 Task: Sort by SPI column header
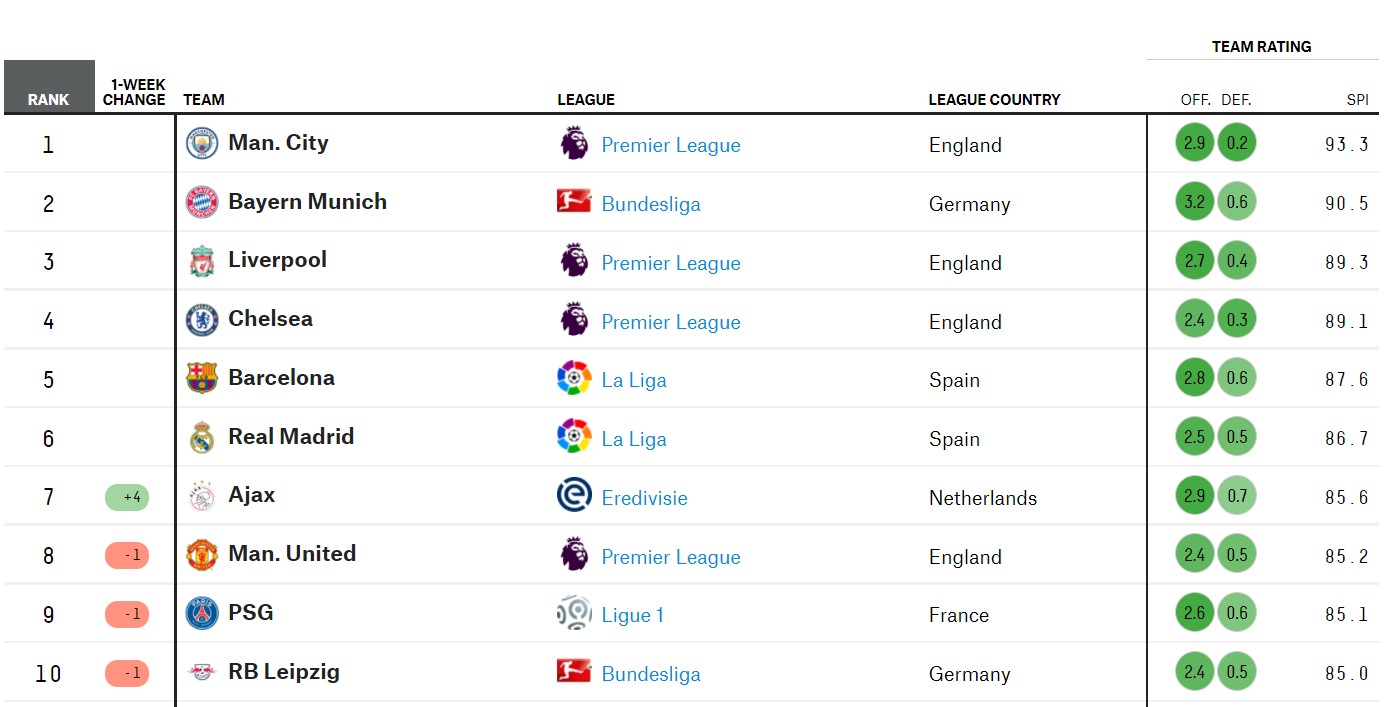1357,100
